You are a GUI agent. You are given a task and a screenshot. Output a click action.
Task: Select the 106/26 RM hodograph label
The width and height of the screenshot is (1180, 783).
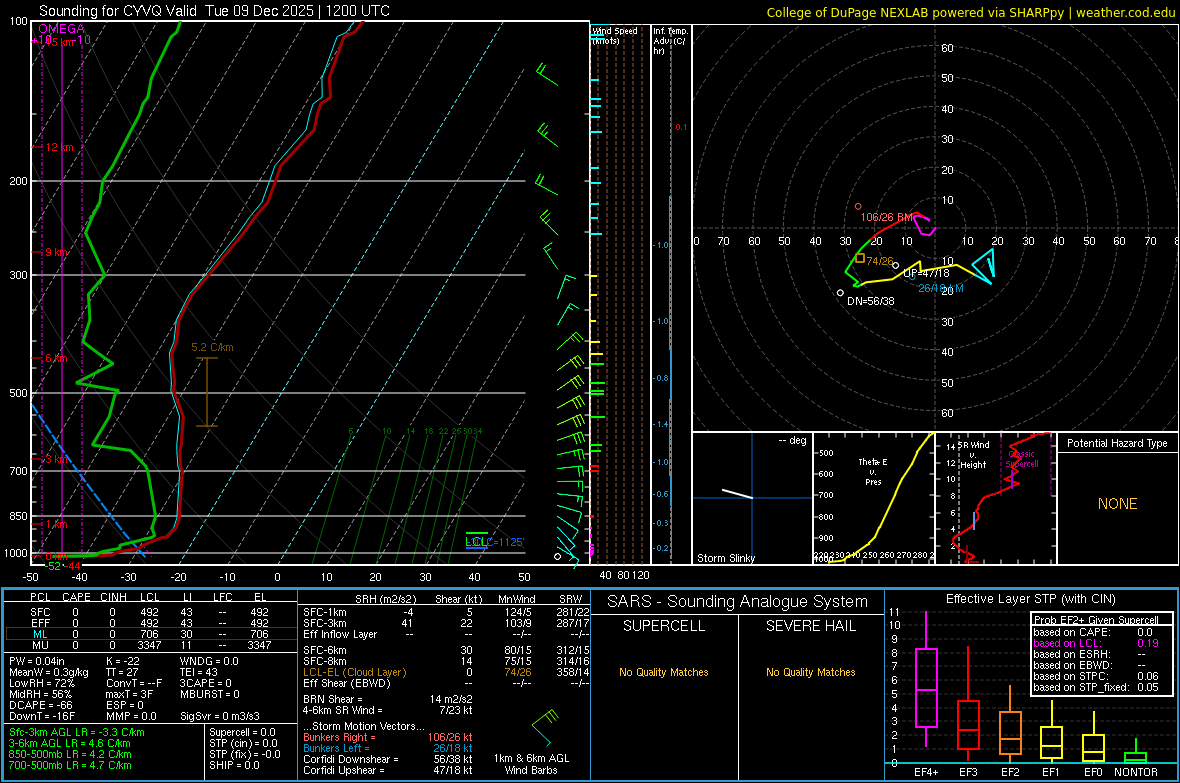pos(887,217)
